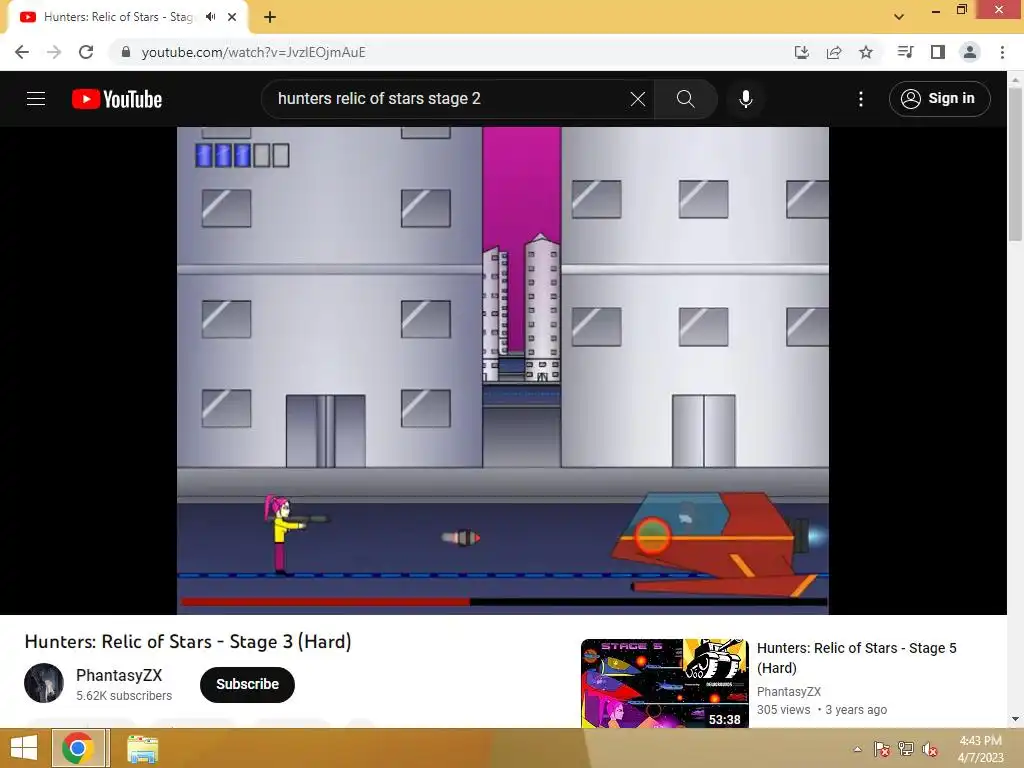Click the video title text
Image resolution: width=1024 pixels, height=768 pixels.
[x=188, y=642]
